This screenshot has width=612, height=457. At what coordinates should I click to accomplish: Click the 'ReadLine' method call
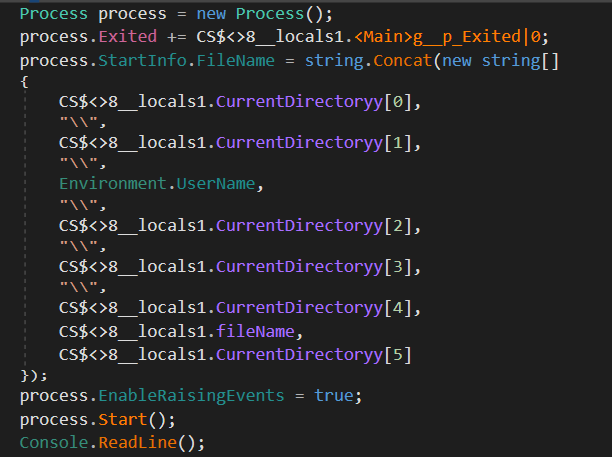(x=137, y=443)
